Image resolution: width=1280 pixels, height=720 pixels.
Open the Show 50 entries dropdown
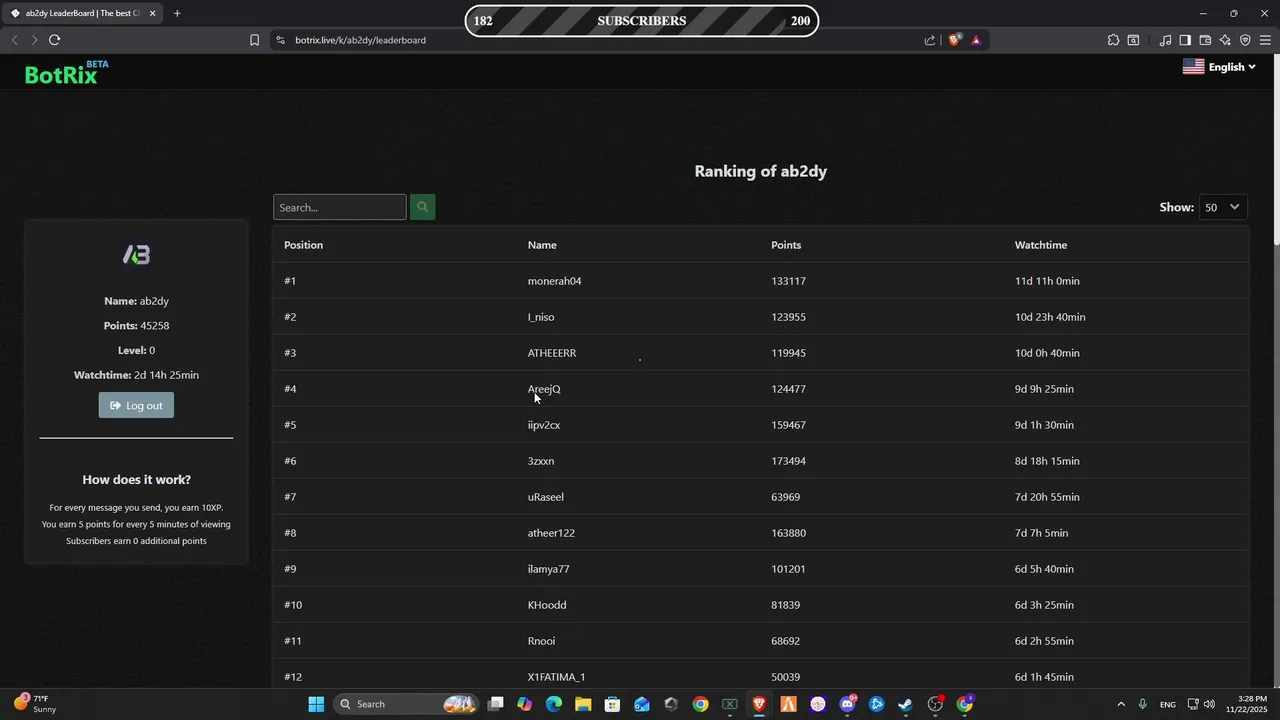tap(1222, 207)
